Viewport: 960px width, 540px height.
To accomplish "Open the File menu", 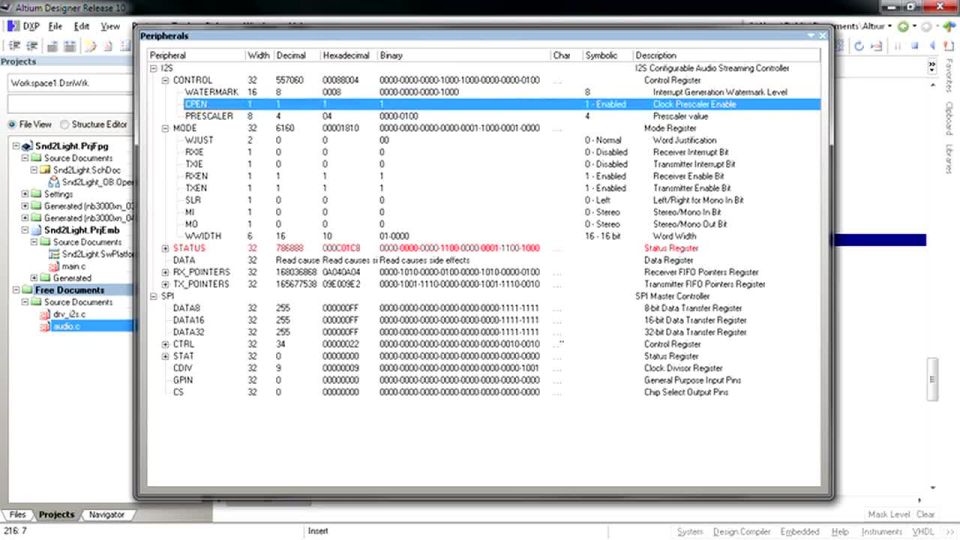I will tap(55, 26).
